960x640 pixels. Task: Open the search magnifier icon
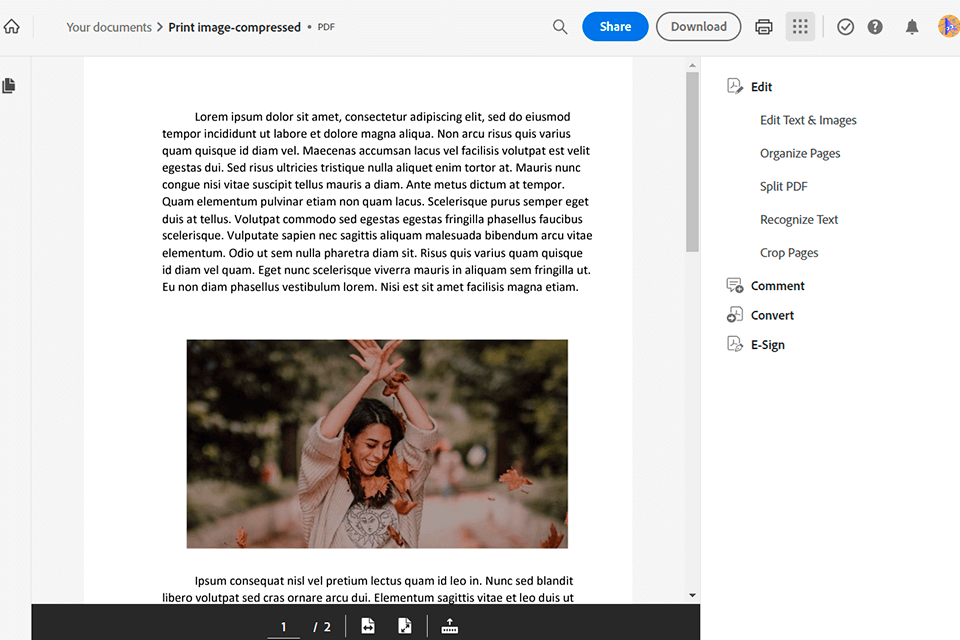tap(560, 26)
